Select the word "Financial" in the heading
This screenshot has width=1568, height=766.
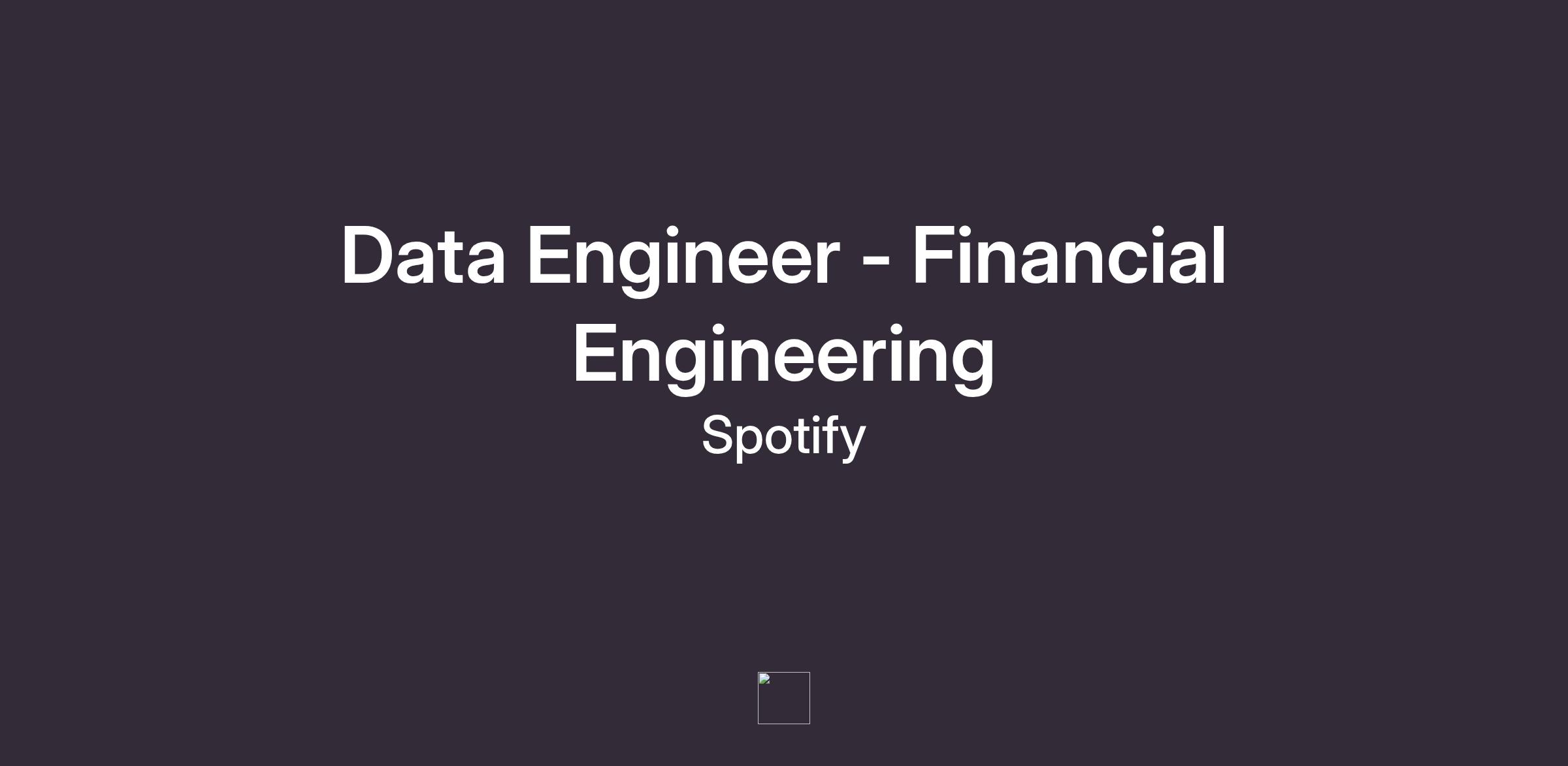[1068, 255]
